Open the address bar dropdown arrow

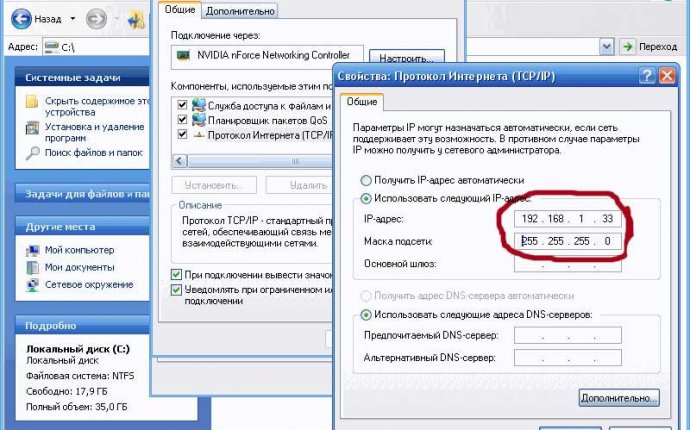click(607, 46)
